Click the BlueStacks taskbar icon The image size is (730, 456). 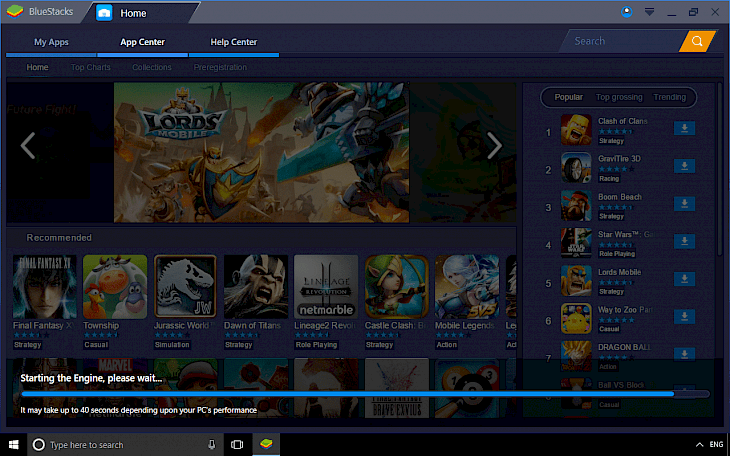[x=266, y=444]
